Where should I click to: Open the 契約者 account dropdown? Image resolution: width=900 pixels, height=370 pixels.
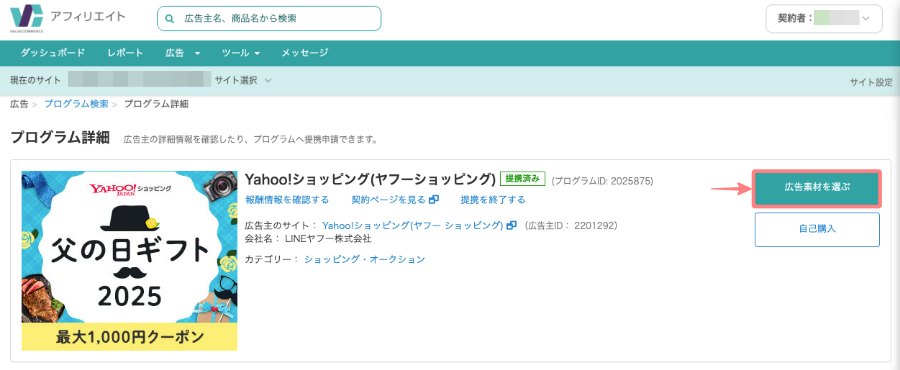[824, 19]
